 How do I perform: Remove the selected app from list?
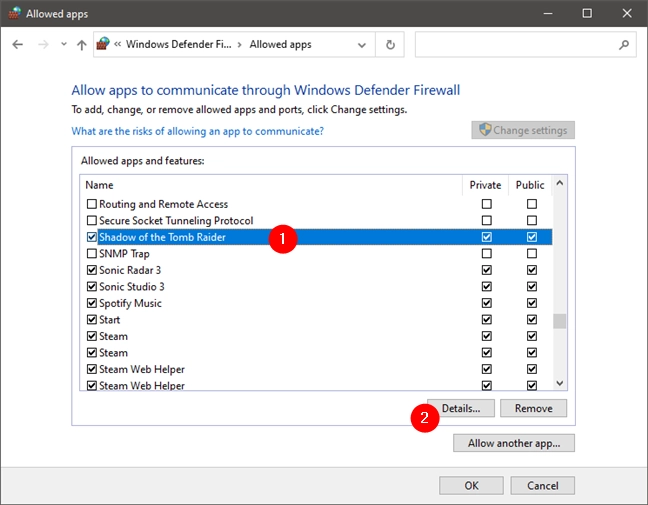click(x=534, y=408)
